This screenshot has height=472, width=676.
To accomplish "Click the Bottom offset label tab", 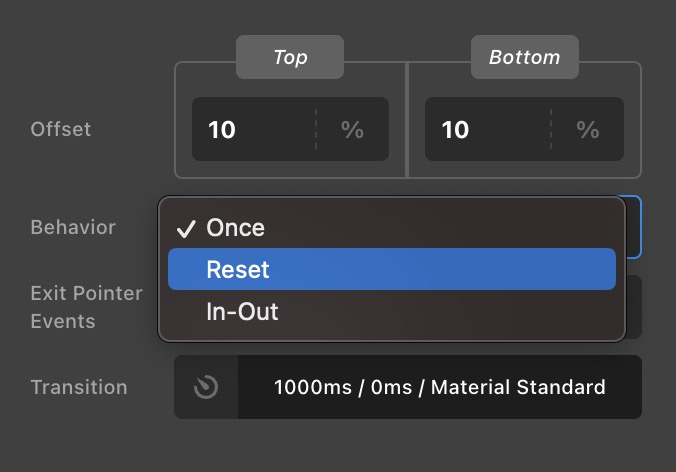I will [x=525, y=57].
